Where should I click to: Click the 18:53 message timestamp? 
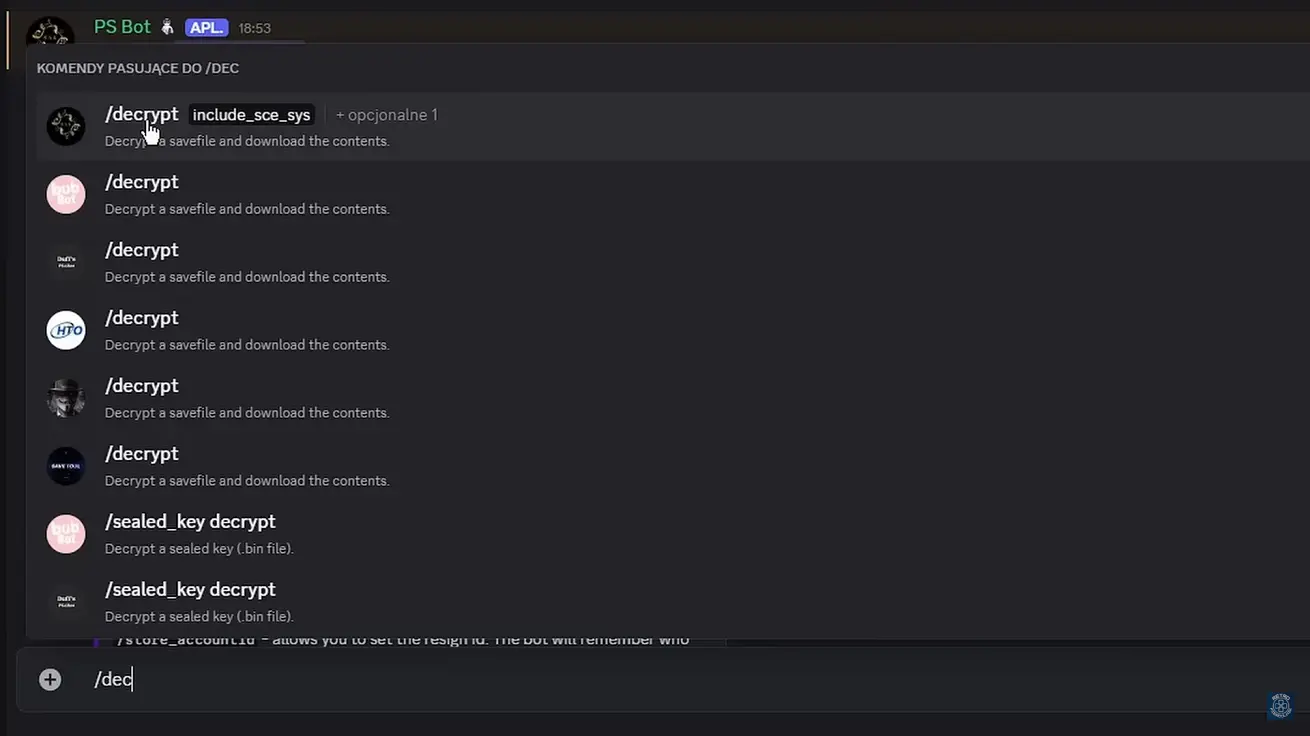click(x=255, y=27)
